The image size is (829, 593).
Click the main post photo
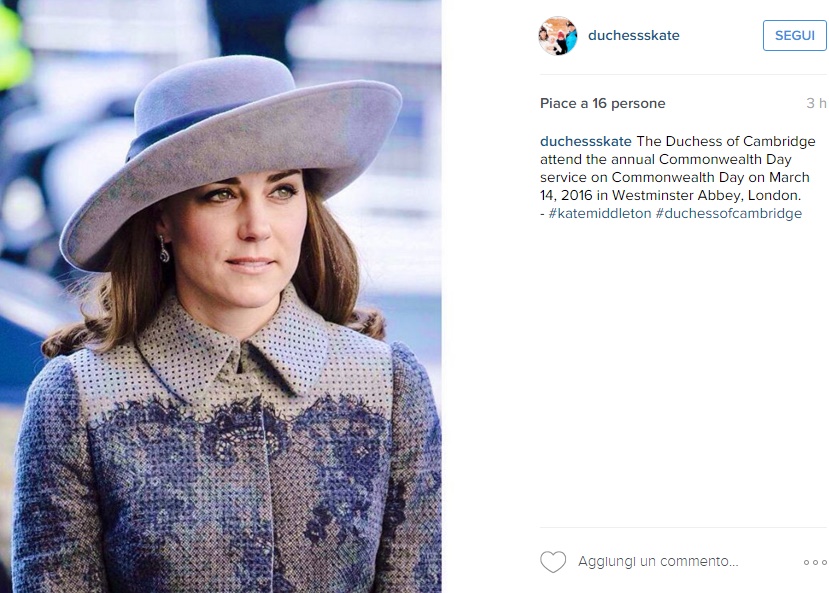[x=221, y=296]
